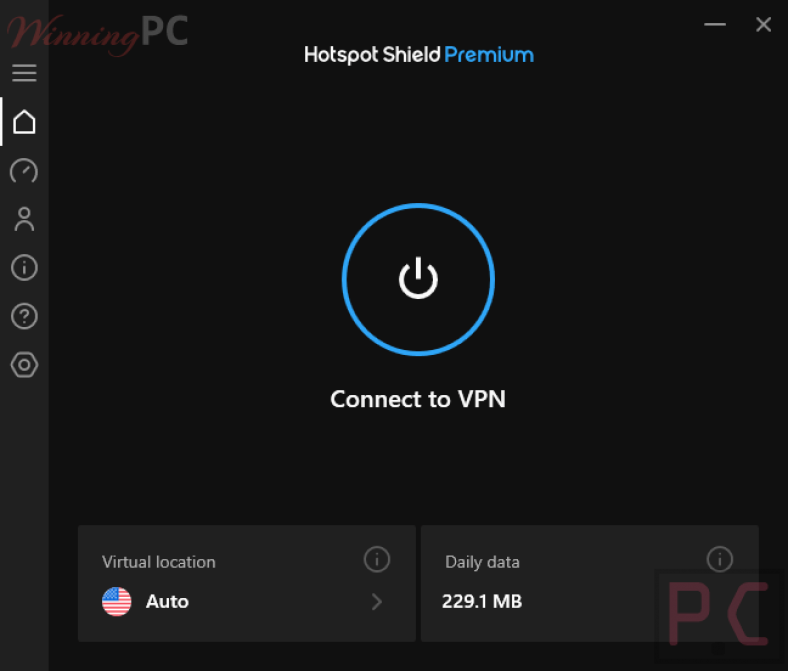788x671 pixels.
Task: Go to the Home screen icon
Action: click(x=24, y=122)
